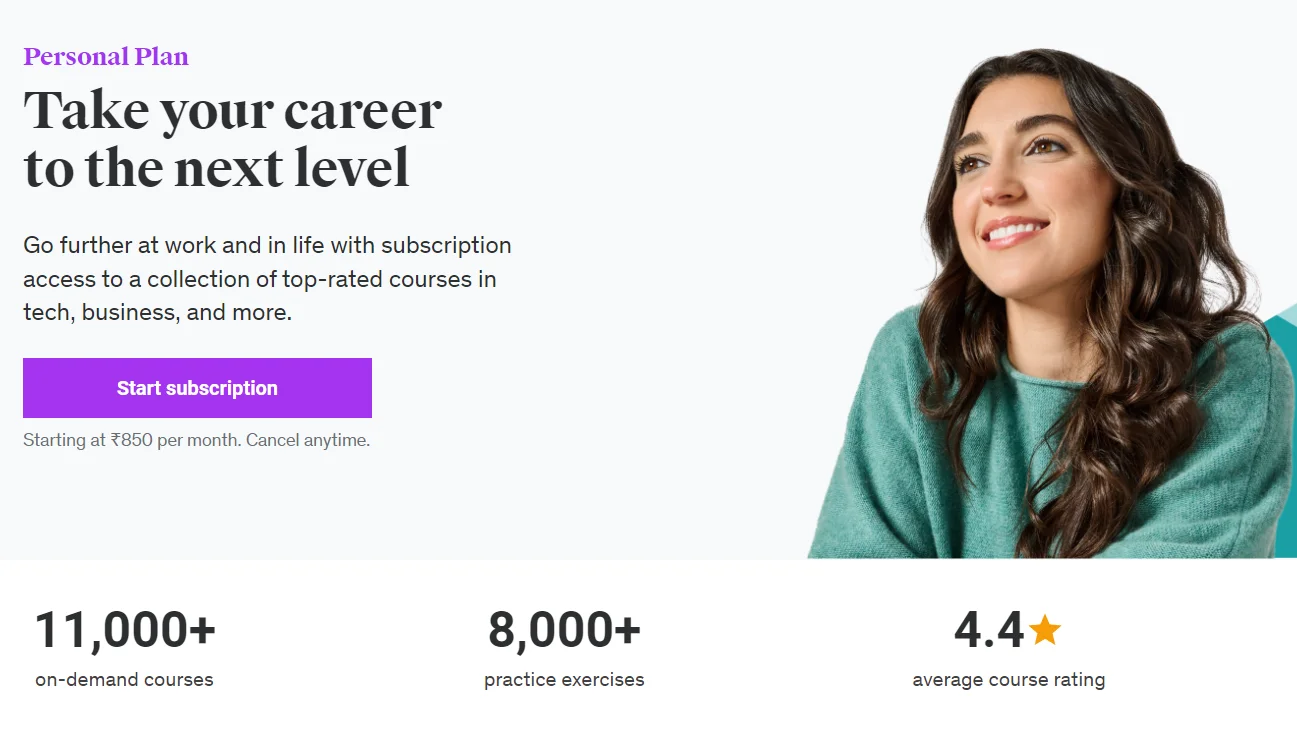The width and height of the screenshot is (1297, 747).
Task: Click the purple button's Start subscription text
Action: tap(197, 388)
